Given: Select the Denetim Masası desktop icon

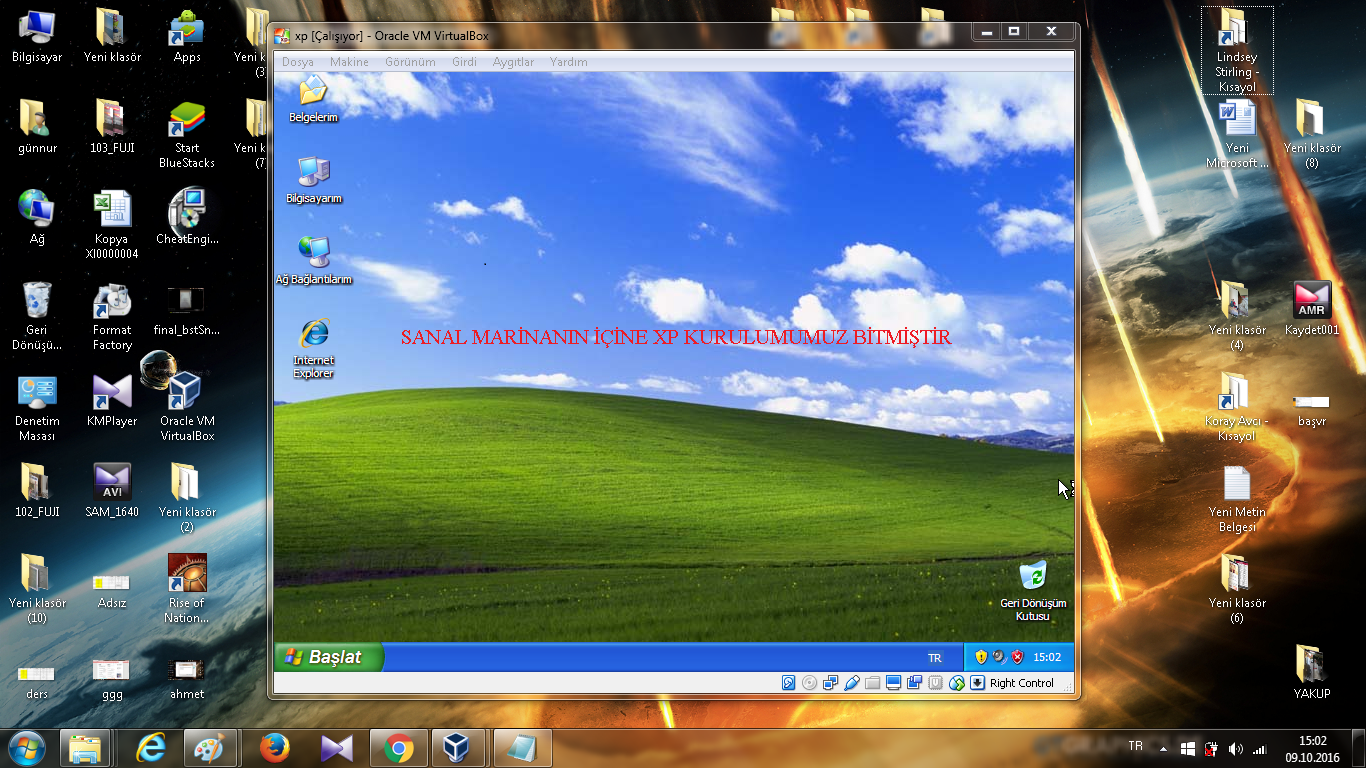Looking at the screenshot, I should point(37,407).
